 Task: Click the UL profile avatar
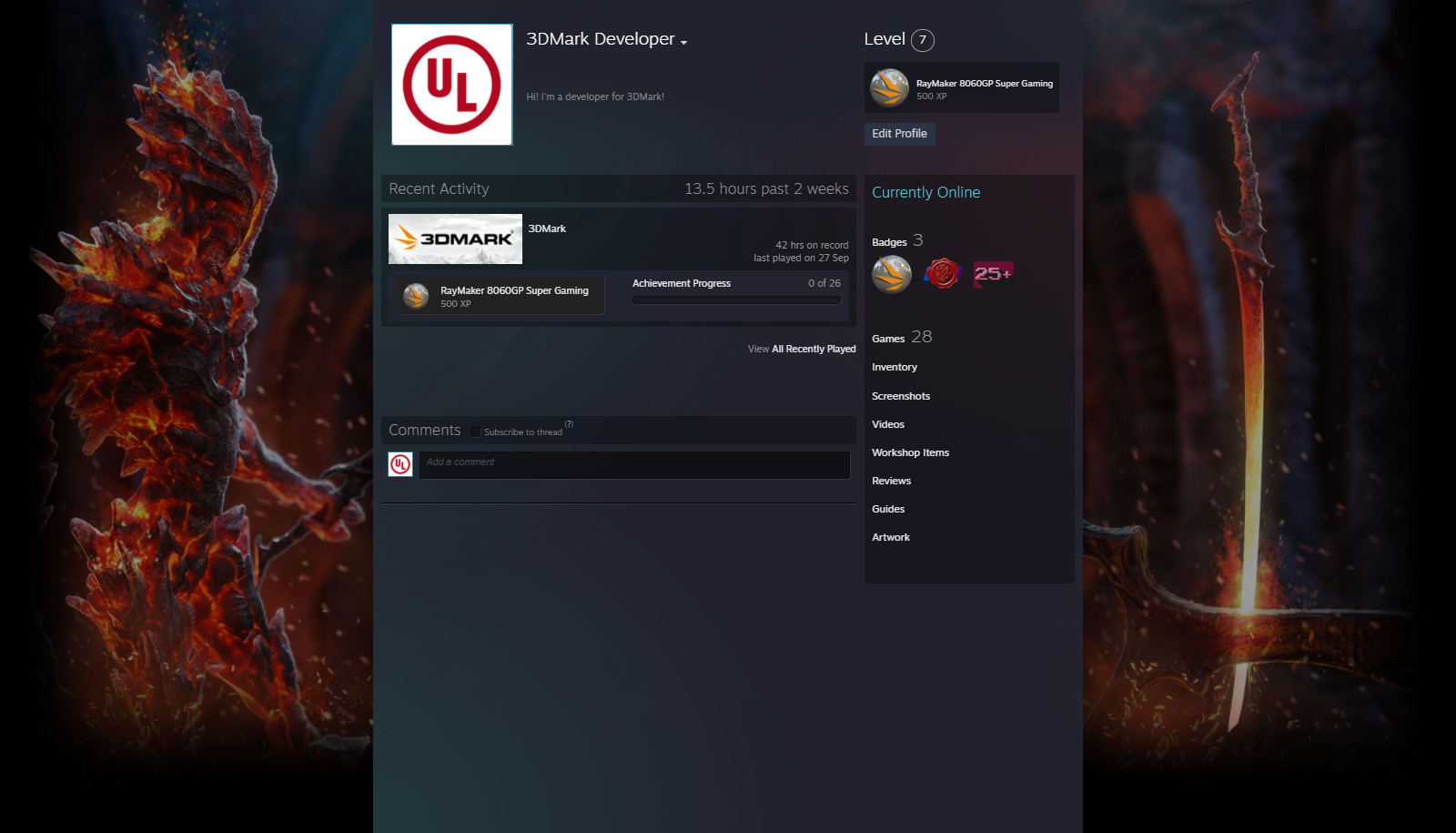click(452, 84)
